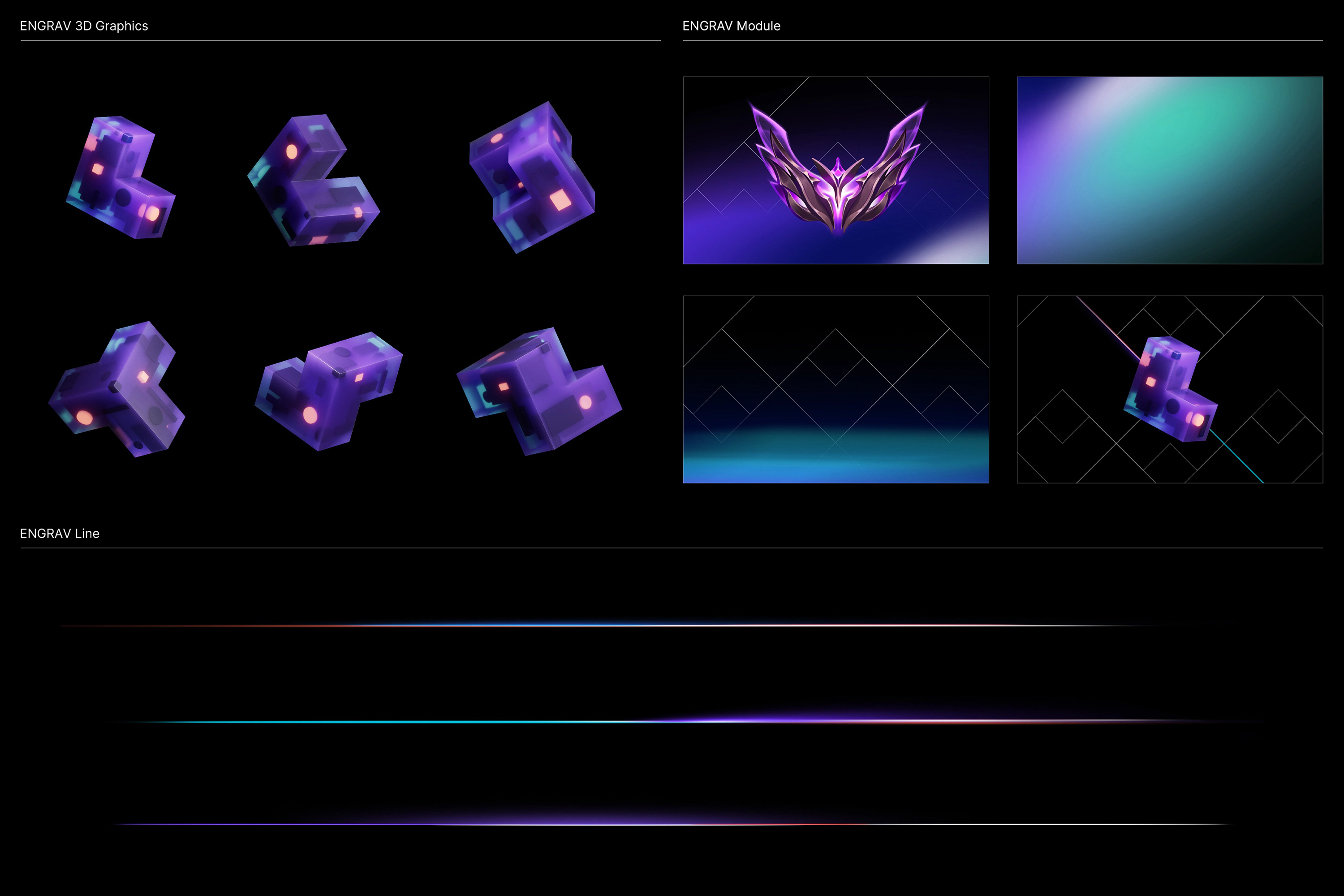Click the purple-to-white bottom glowing line

[x=672, y=824]
